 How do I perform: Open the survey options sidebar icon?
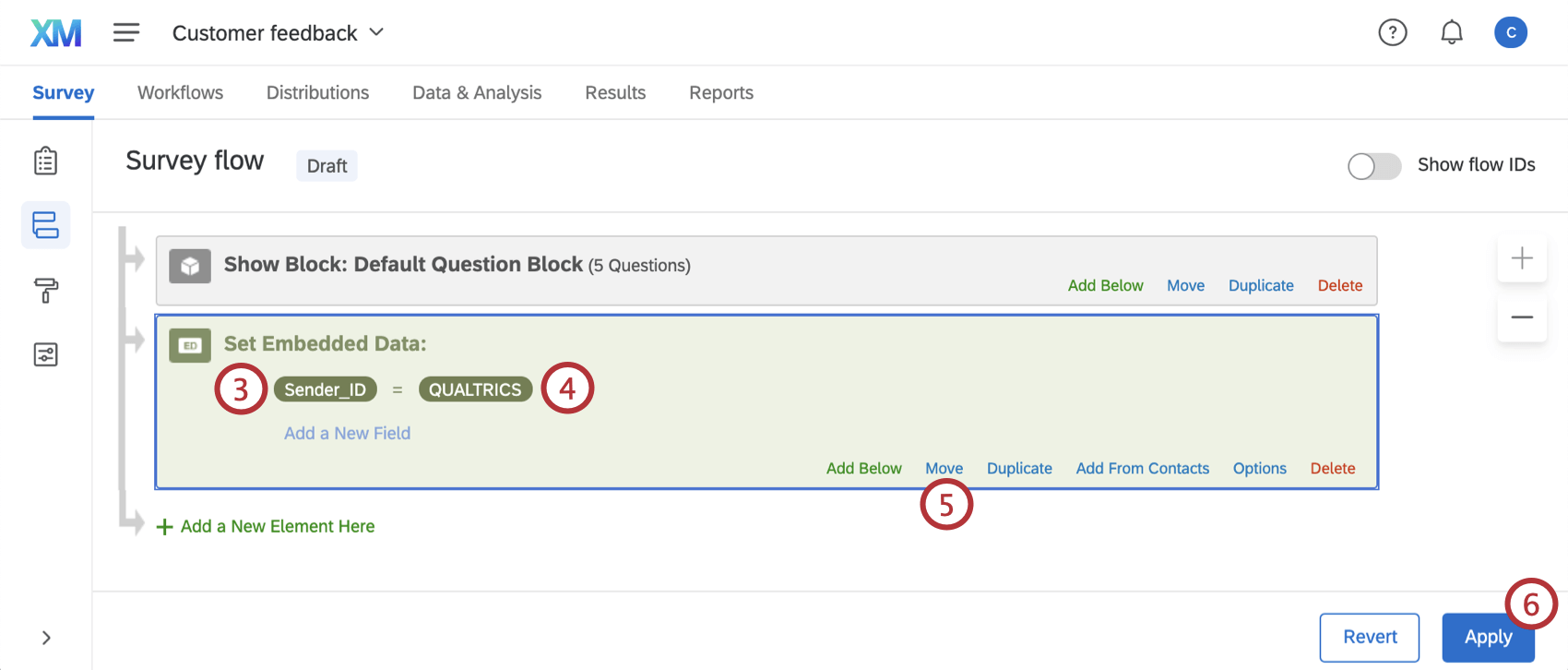(45, 354)
